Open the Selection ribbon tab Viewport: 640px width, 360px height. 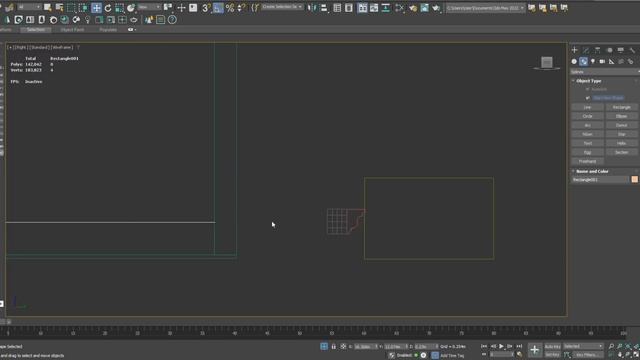(x=36, y=30)
